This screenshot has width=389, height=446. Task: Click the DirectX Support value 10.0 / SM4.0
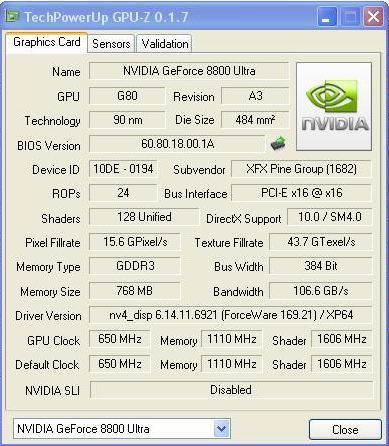click(330, 217)
